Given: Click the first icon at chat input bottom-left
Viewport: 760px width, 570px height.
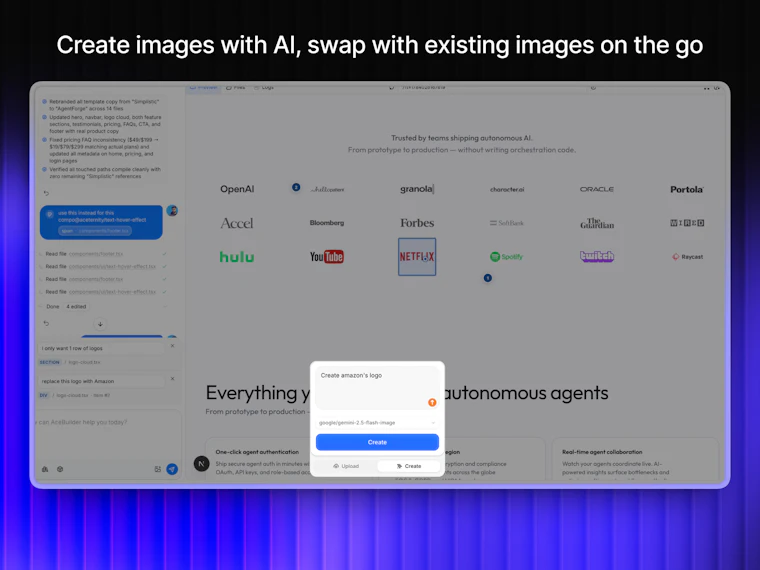Looking at the screenshot, I should pos(45,469).
